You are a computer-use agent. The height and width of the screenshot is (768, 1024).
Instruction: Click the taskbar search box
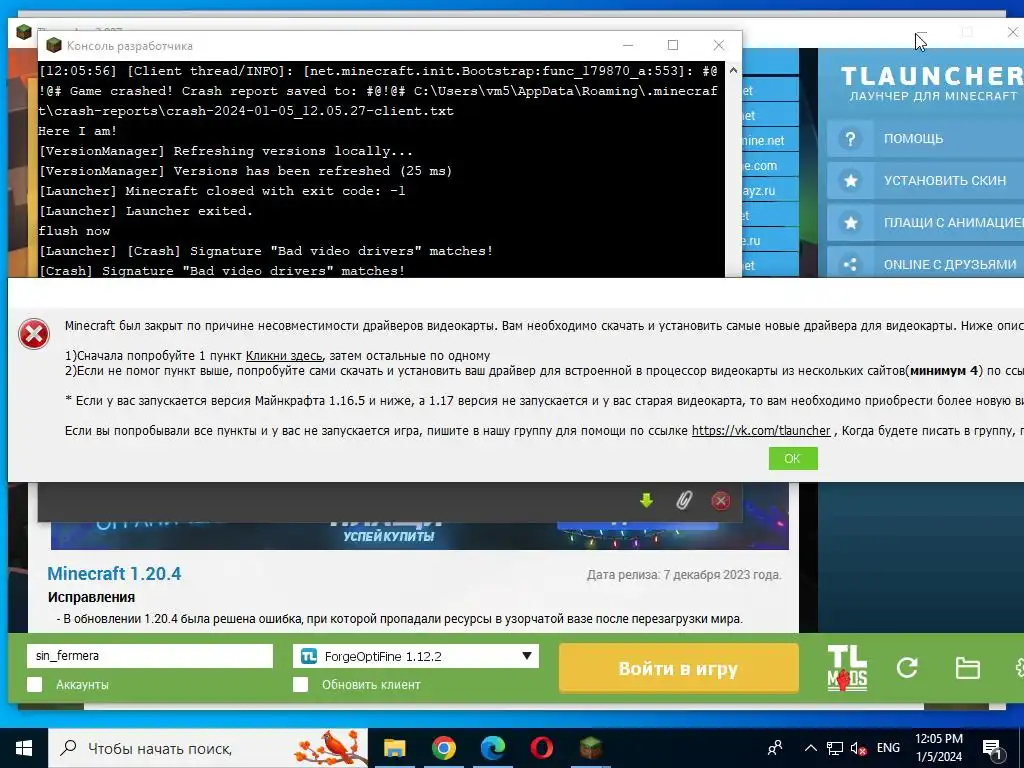click(x=208, y=748)
